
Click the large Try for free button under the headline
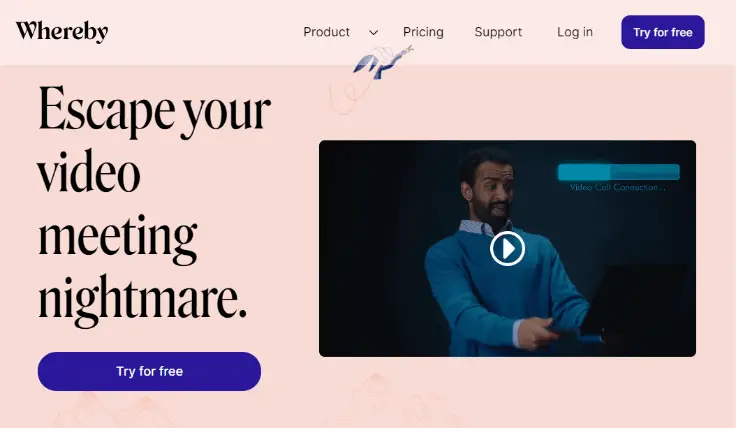pos(149,371)
